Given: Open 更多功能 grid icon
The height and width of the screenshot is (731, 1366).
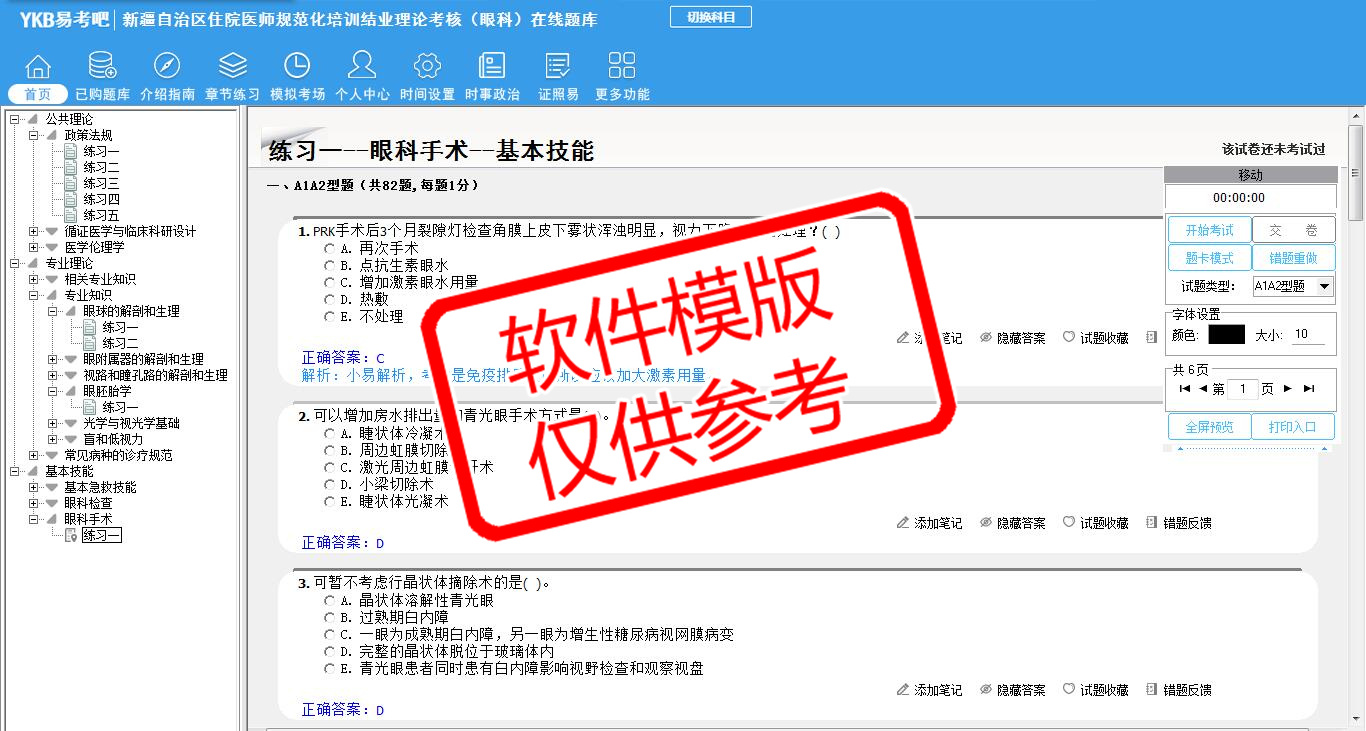Looking at the screenshot, I should click(622, 66).
